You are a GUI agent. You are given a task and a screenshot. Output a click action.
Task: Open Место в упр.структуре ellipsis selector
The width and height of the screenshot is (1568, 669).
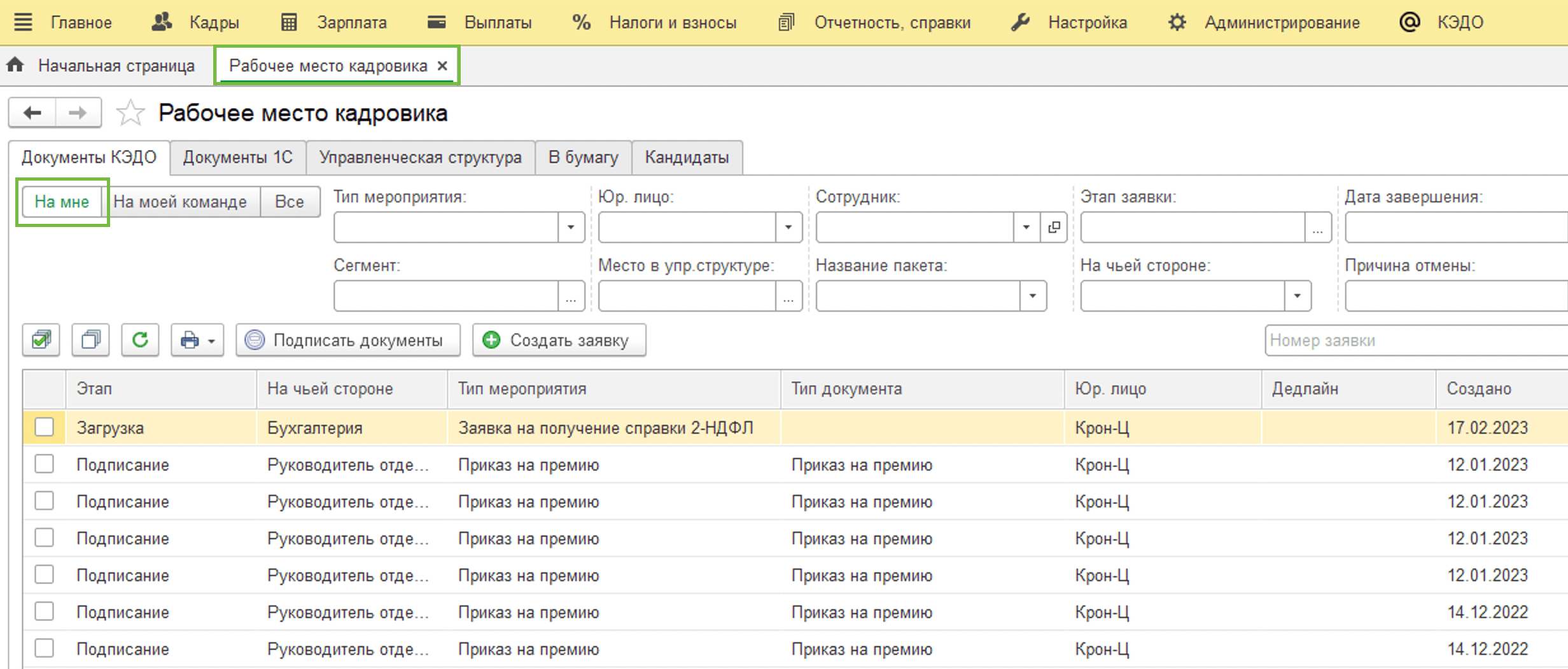click(788, 296)
